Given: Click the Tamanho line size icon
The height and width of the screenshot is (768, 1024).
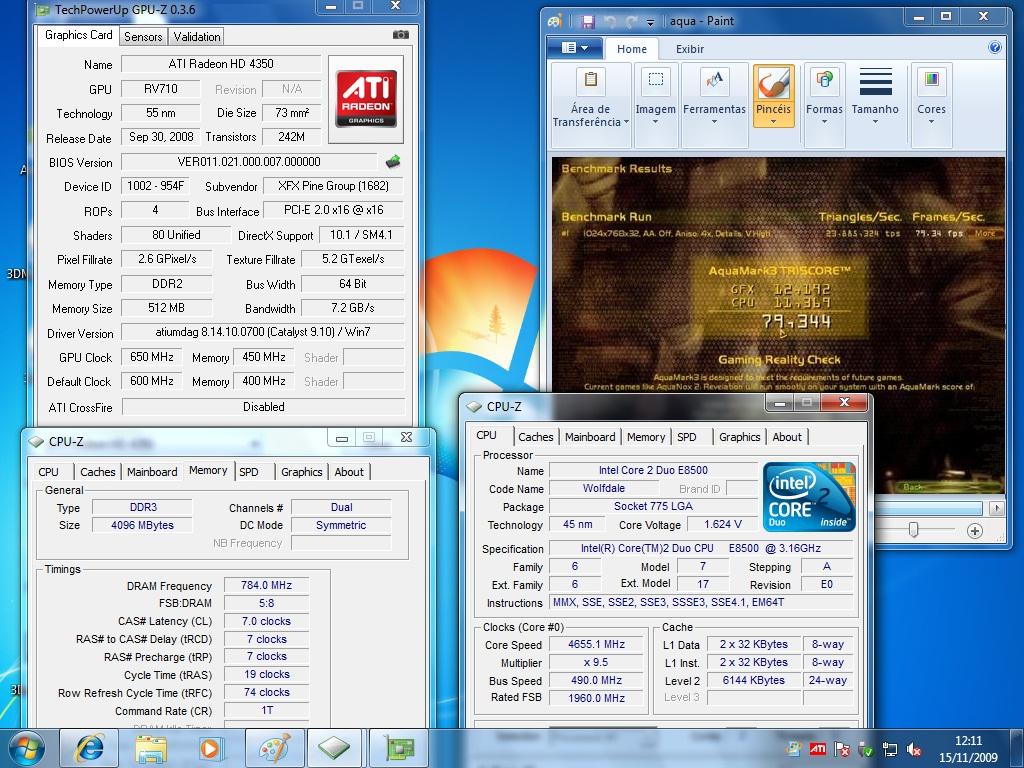Looking at the screenshot, I should (x=875, y=81).
